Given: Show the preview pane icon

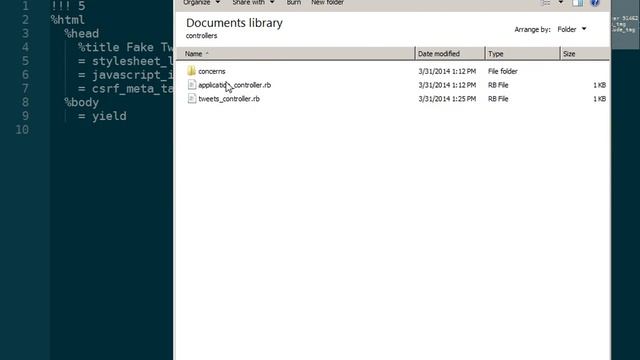Looking at the screenshot, I should click(577, 3).
